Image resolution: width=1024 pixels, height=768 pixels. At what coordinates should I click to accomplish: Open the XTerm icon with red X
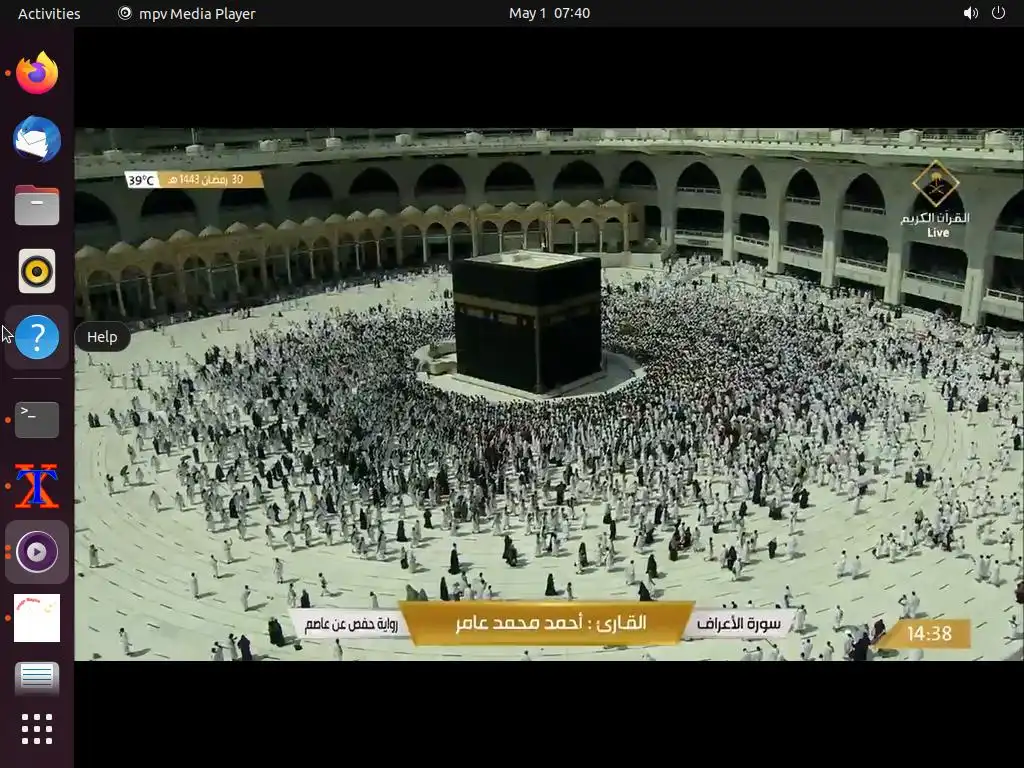pos(37,486)
